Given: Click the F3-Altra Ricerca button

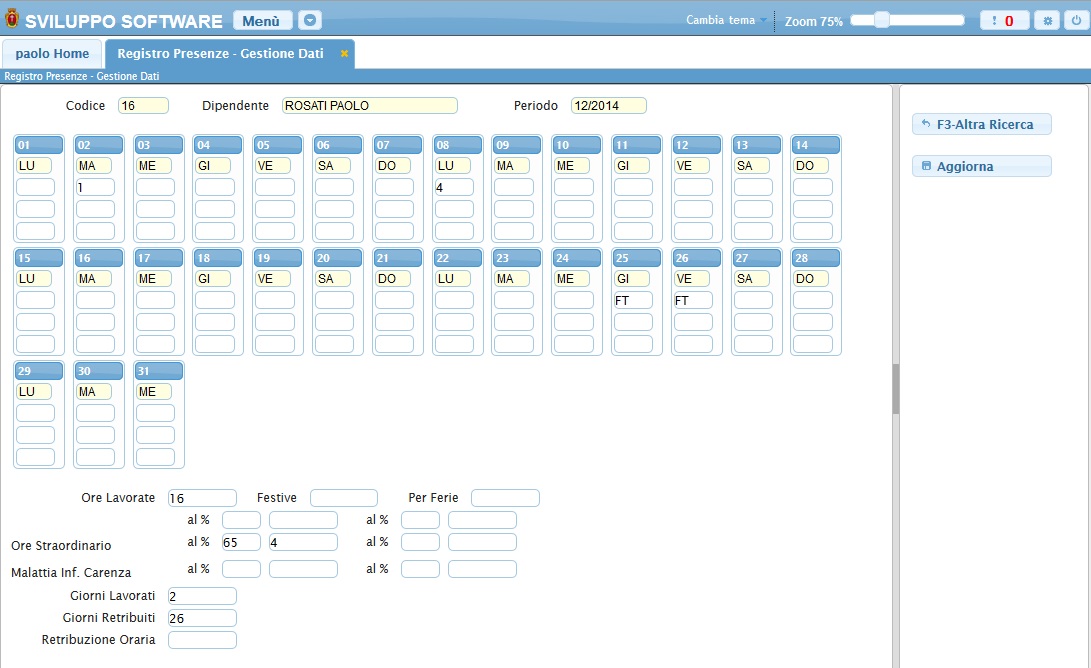Looking at the screenshot, I should point(981,124).
